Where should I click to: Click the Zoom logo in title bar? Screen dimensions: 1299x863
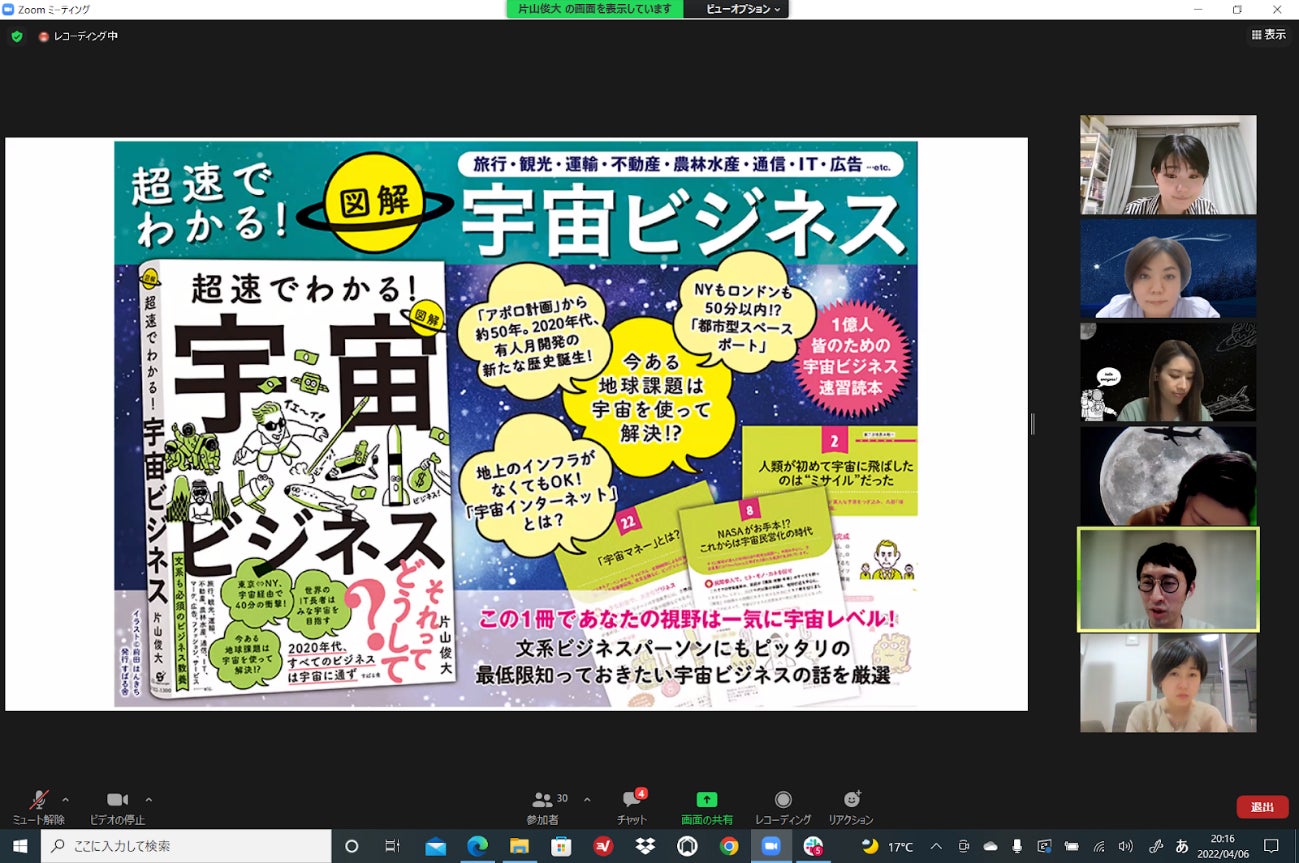(9, 9)
